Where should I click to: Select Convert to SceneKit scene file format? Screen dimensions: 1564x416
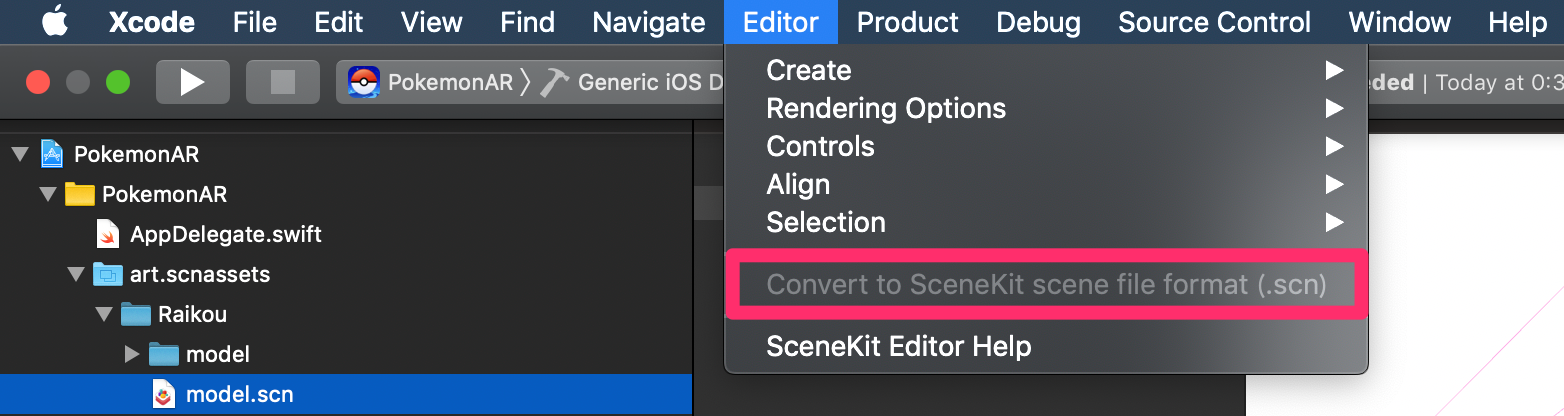[x=1046, y=284]
